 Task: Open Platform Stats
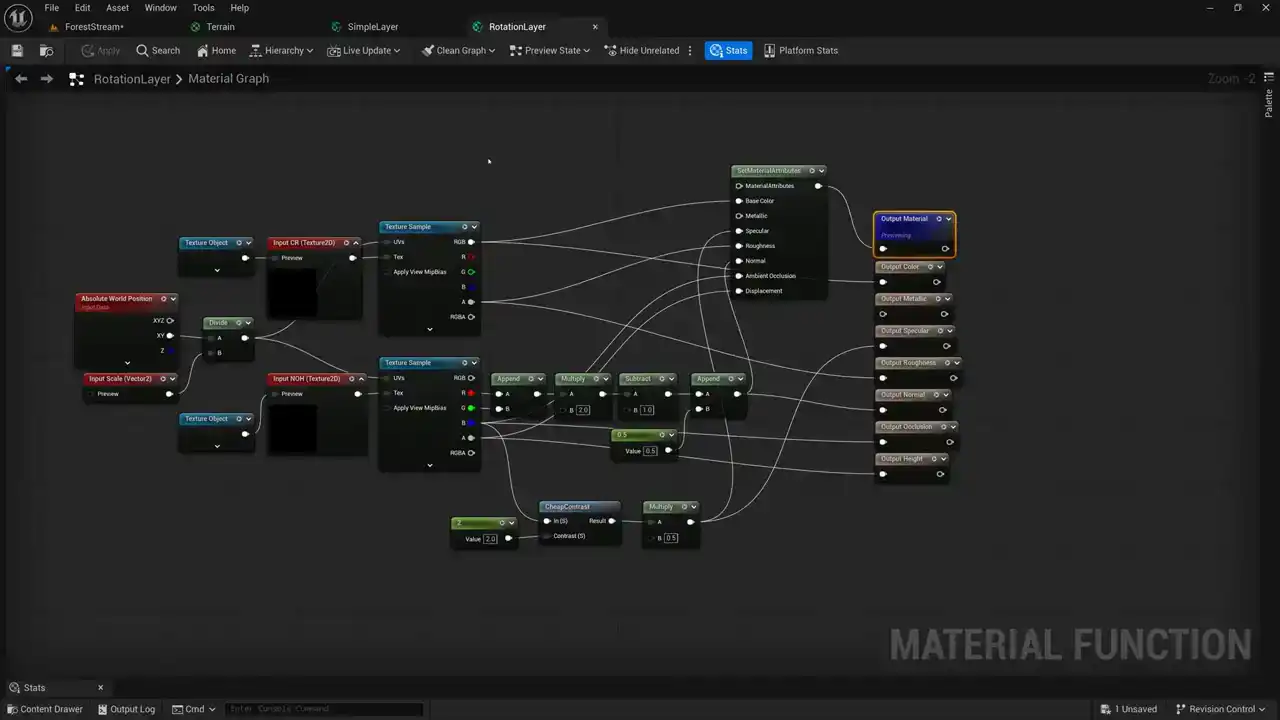click(x=800, y=51)
